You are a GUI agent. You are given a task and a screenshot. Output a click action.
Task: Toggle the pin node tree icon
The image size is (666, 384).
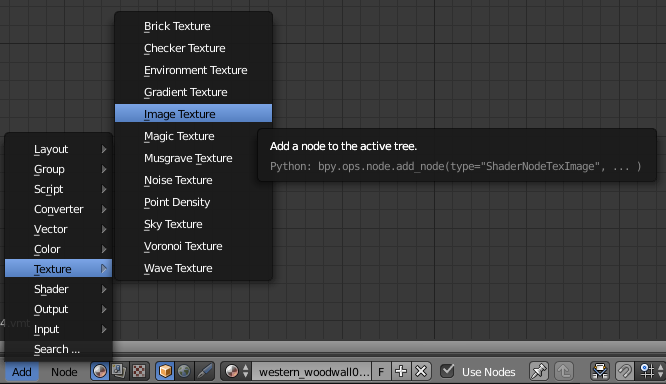(539, 372)
